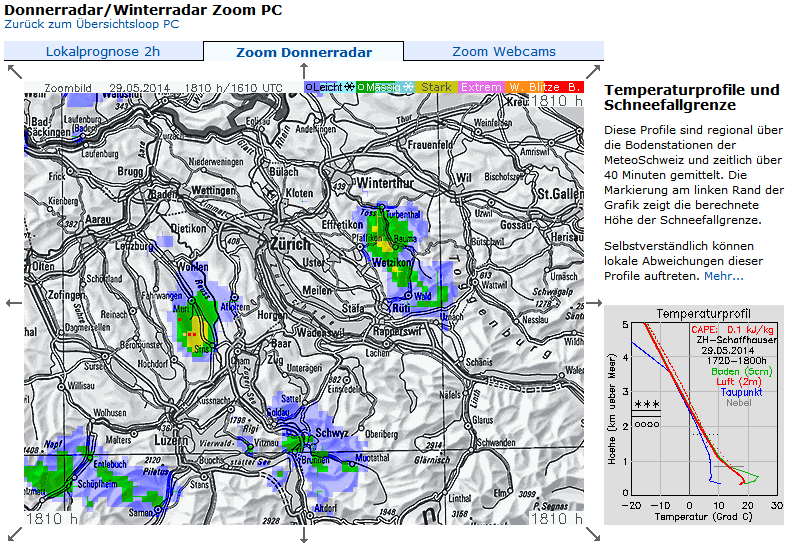Click the Rapperswil label on the map
Image resolution: width=794 pixels, height=548 pixels.
click(x=397, y=331)
